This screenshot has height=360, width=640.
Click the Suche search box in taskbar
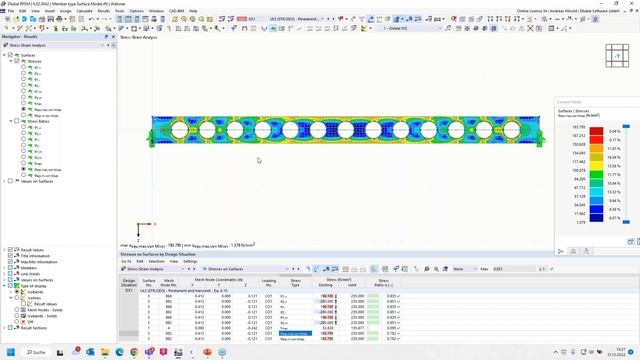coord(36,352)
